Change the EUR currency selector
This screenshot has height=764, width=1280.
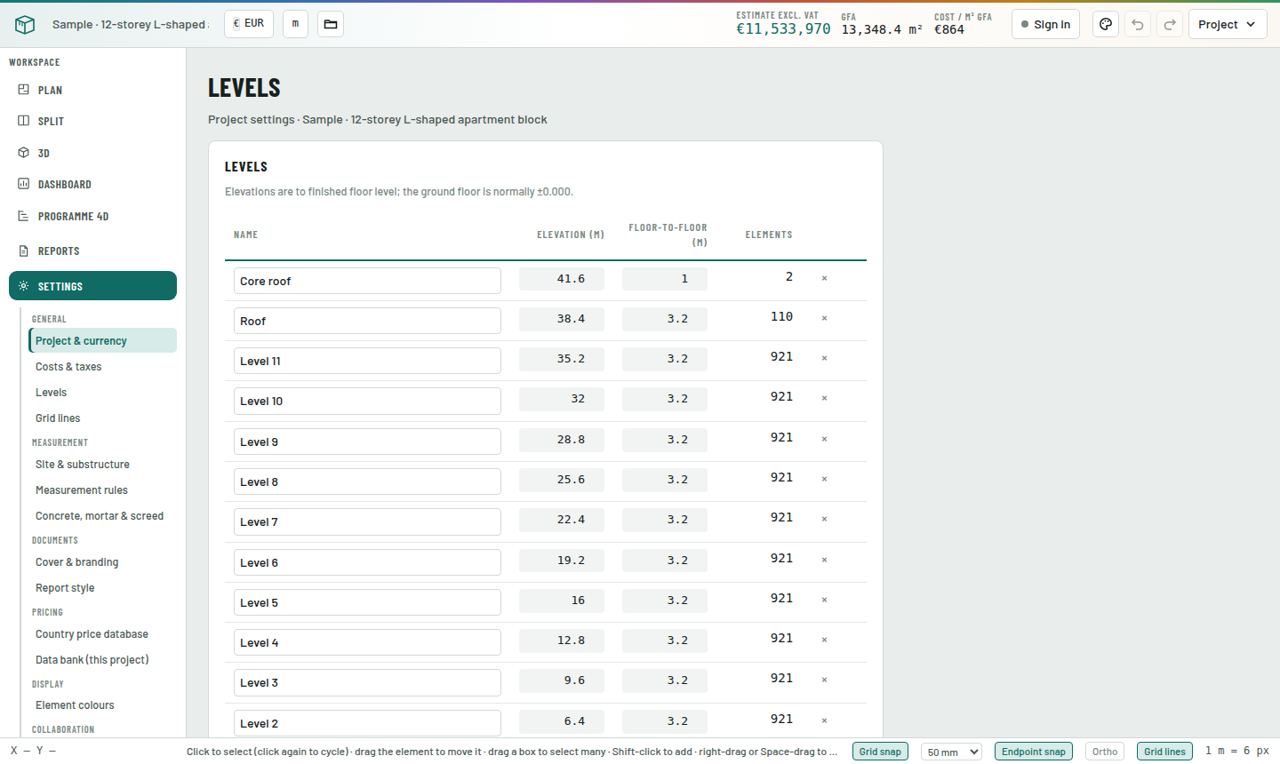pos(249,23)
